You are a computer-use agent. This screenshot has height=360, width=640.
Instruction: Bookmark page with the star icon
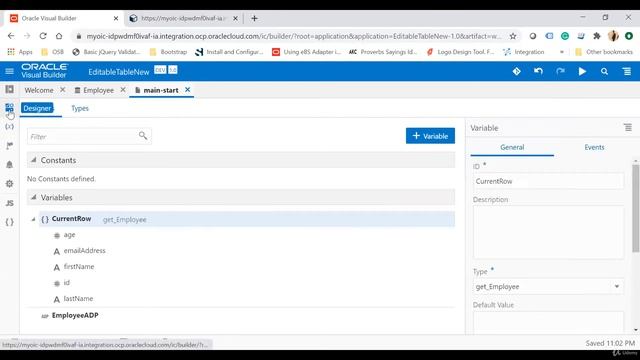[513, 36]
